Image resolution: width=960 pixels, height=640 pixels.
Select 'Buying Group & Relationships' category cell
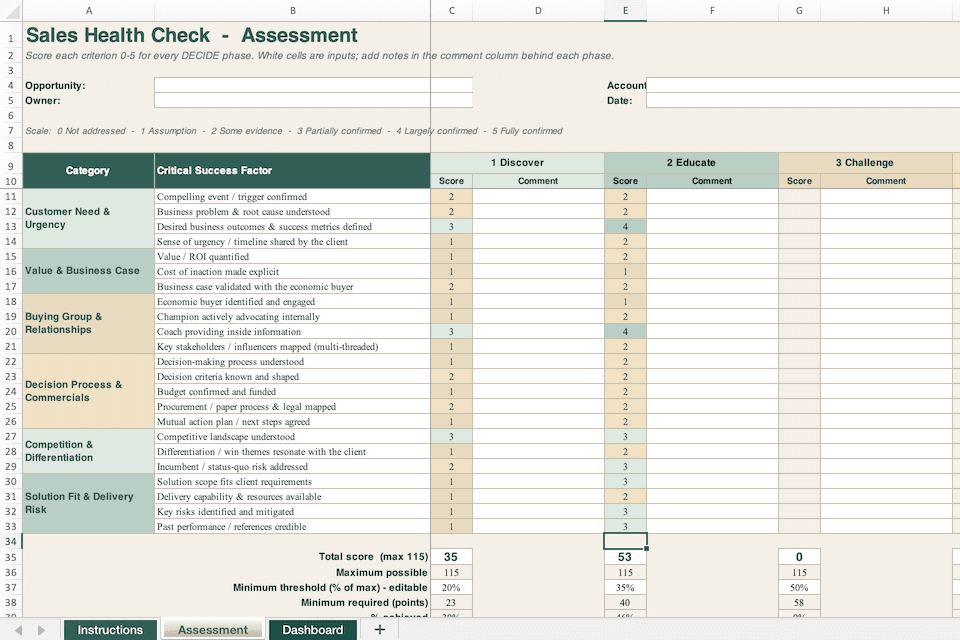88,323
